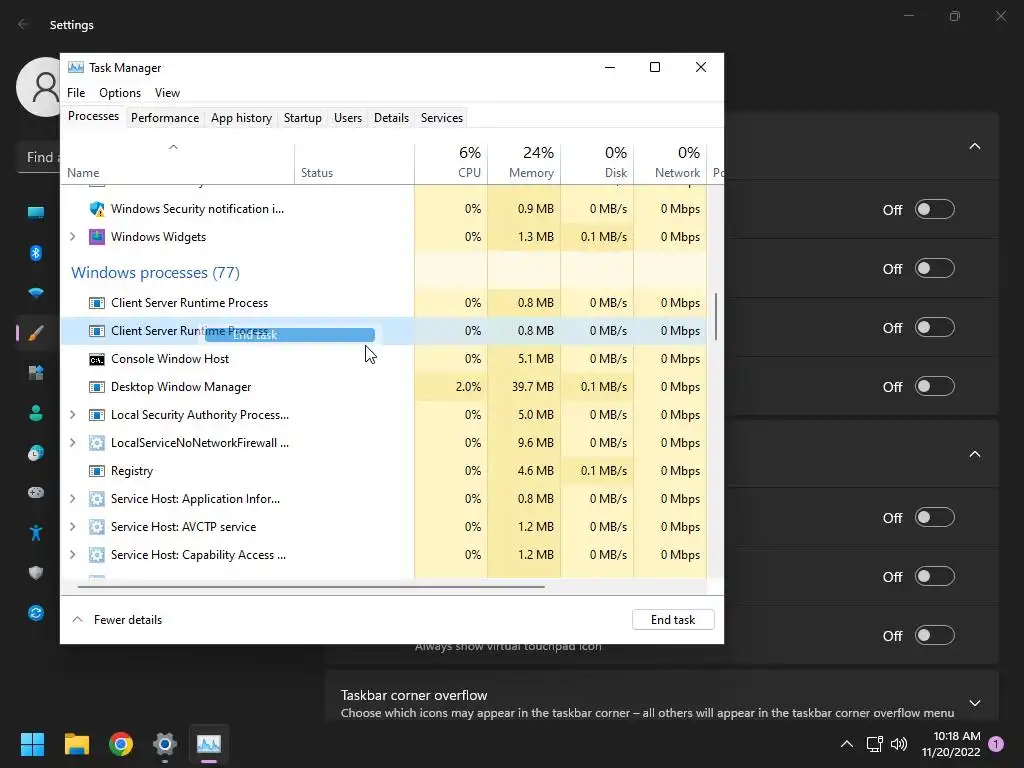Click the Windows Security notification icon row

coord(385,209)
